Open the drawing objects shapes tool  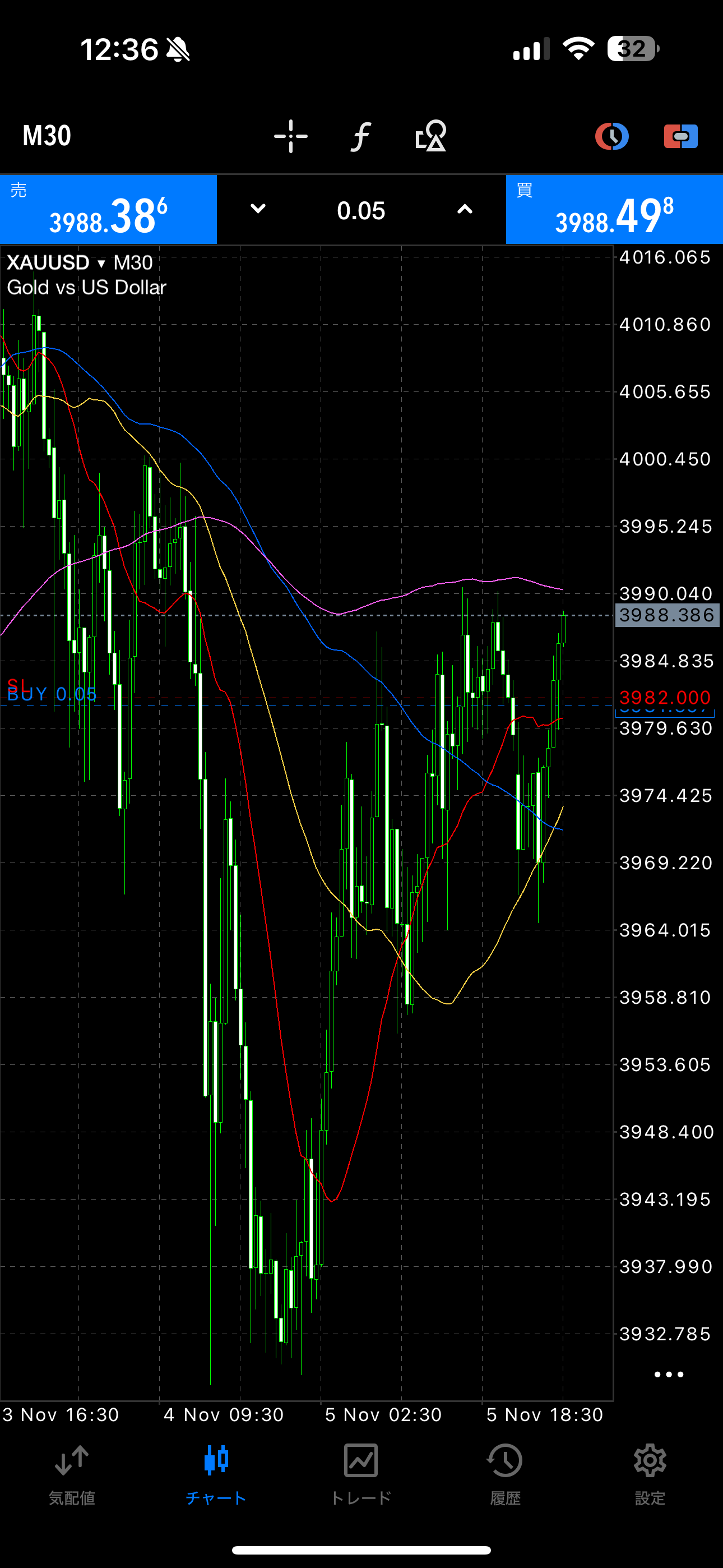pos(431,136)
